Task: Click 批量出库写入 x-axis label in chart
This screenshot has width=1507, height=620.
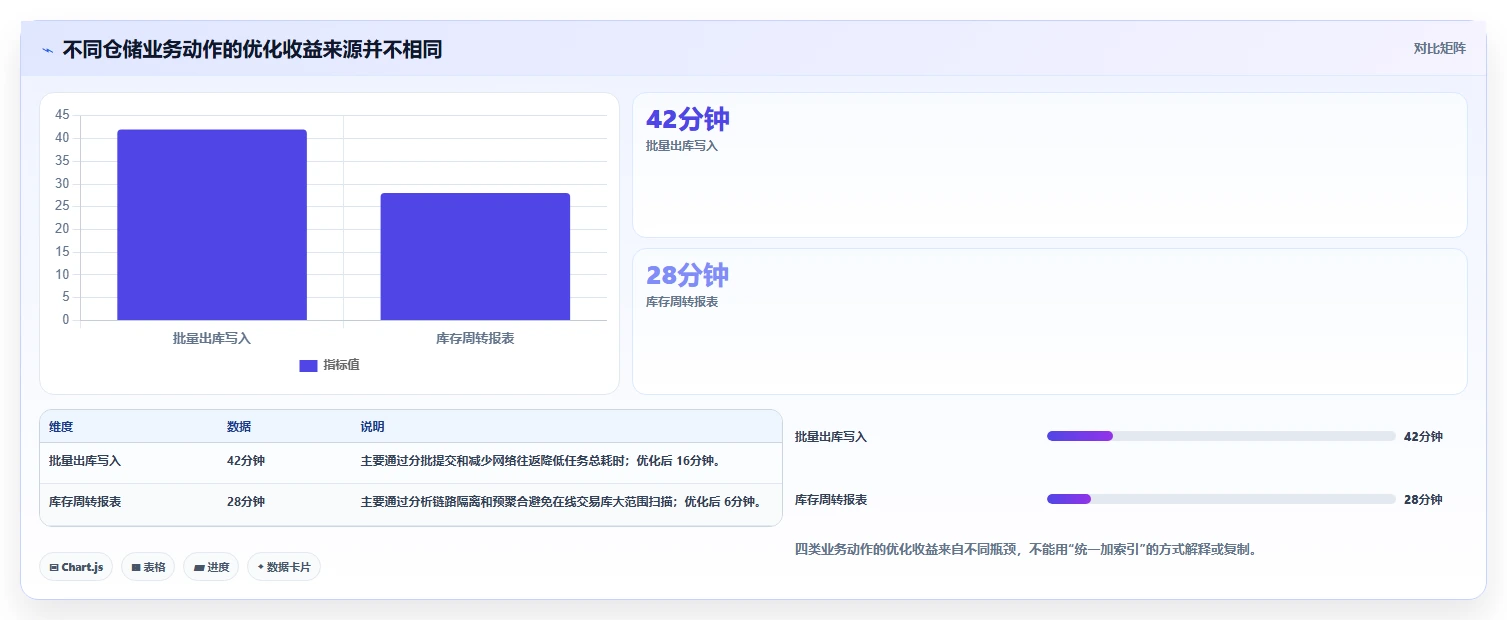Action: click(212, 339)
